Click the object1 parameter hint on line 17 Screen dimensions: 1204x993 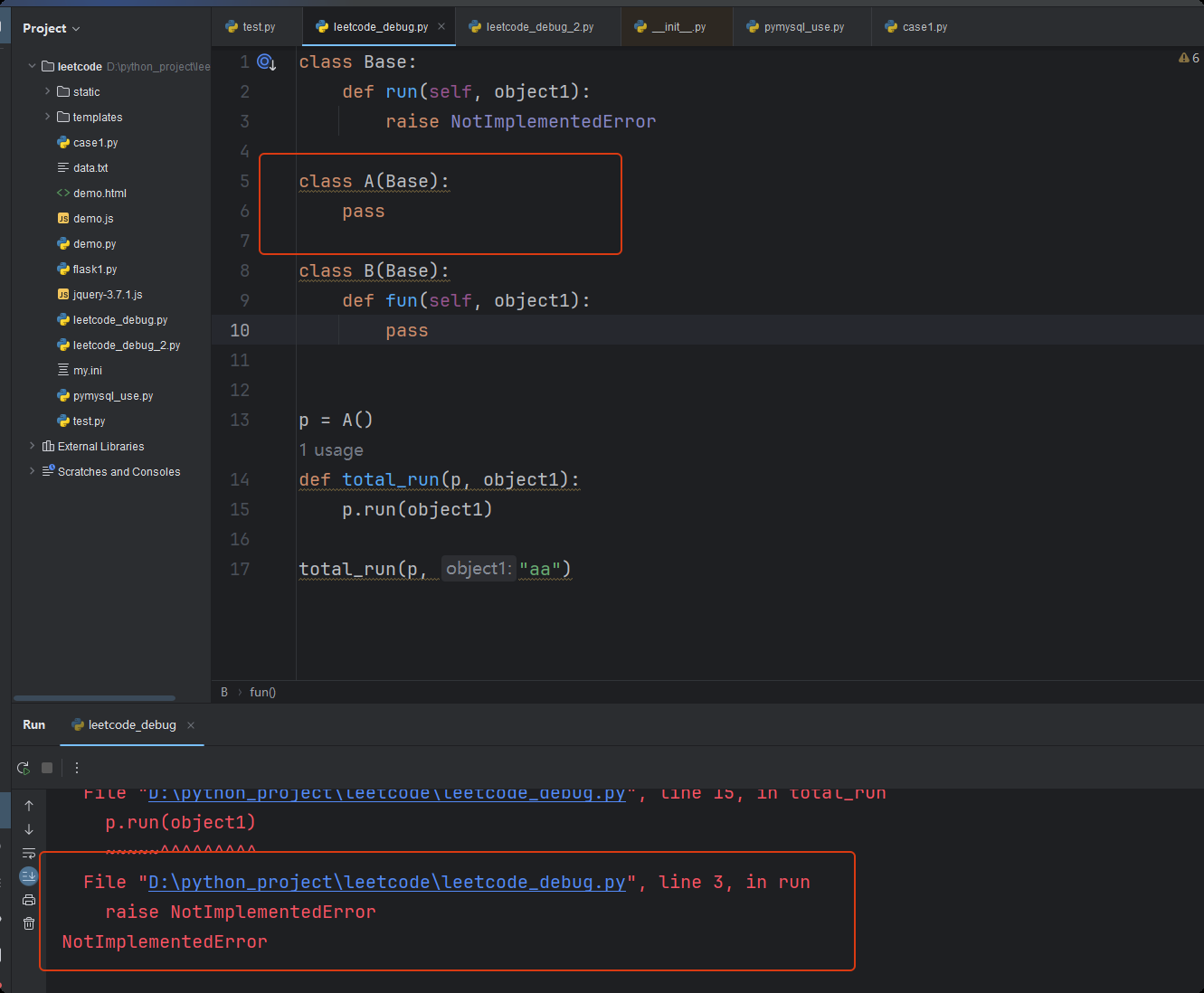point(479,569)
